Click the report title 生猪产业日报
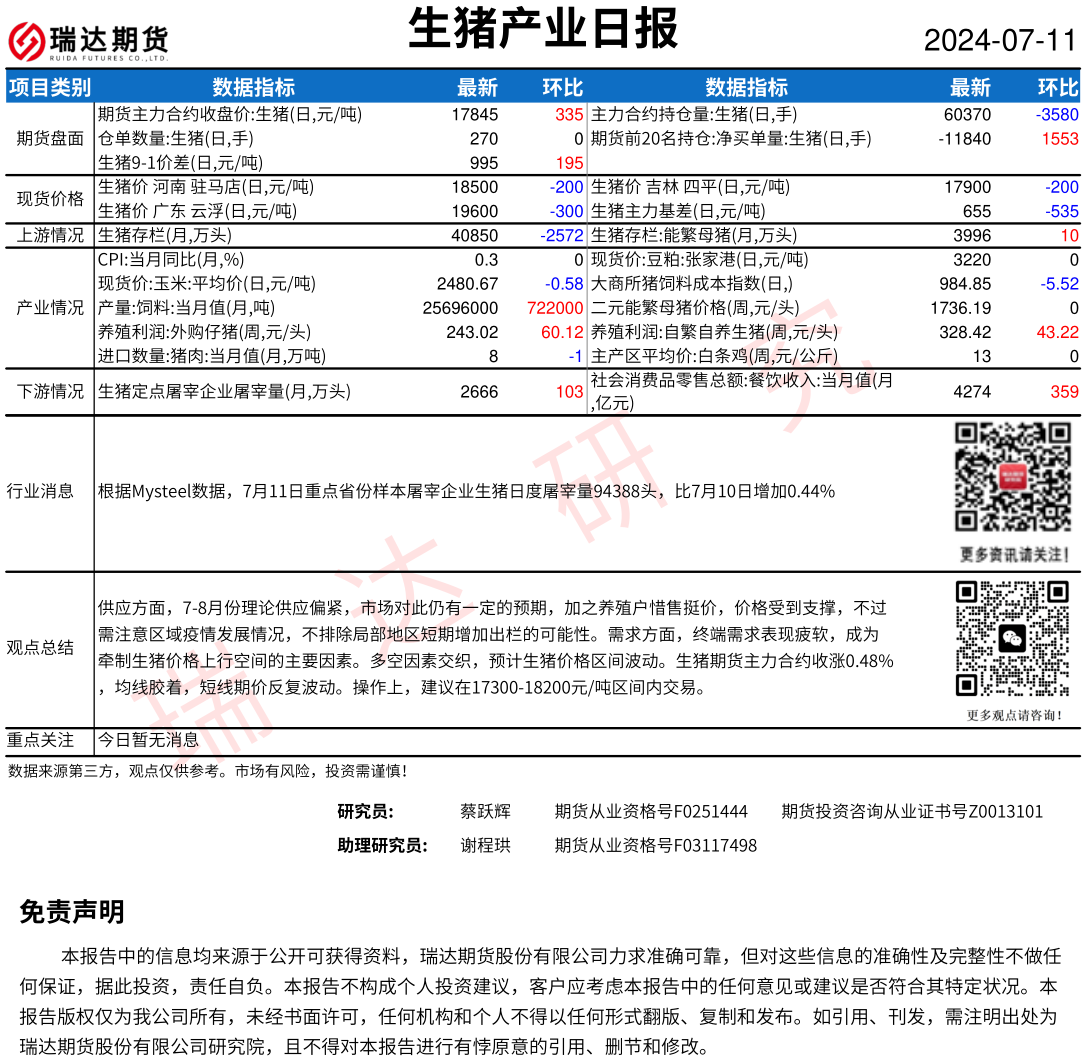The width and height of the screenshot is (1086, 1060). point(543,29)
